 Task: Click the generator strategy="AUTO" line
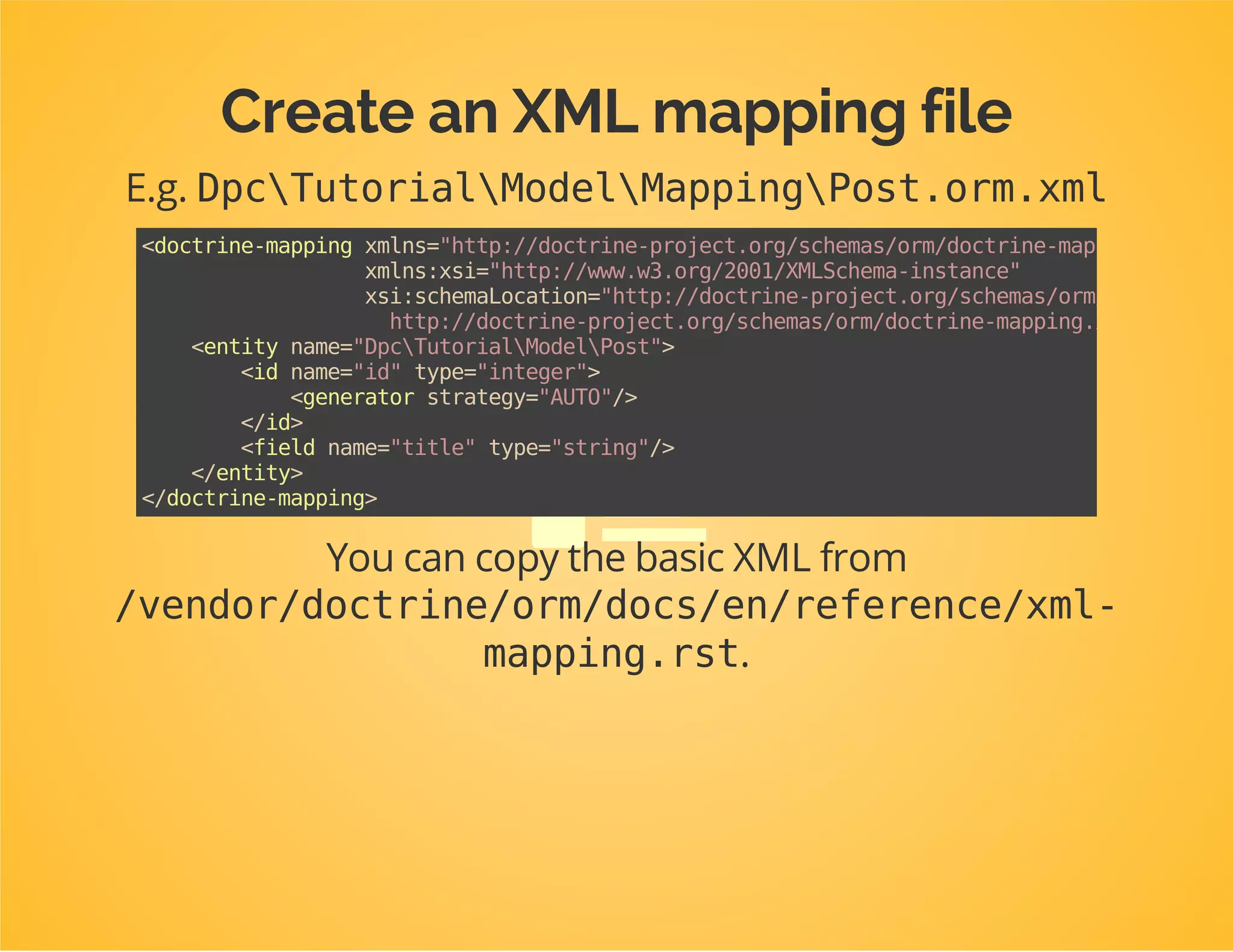(x=464, y=398)
